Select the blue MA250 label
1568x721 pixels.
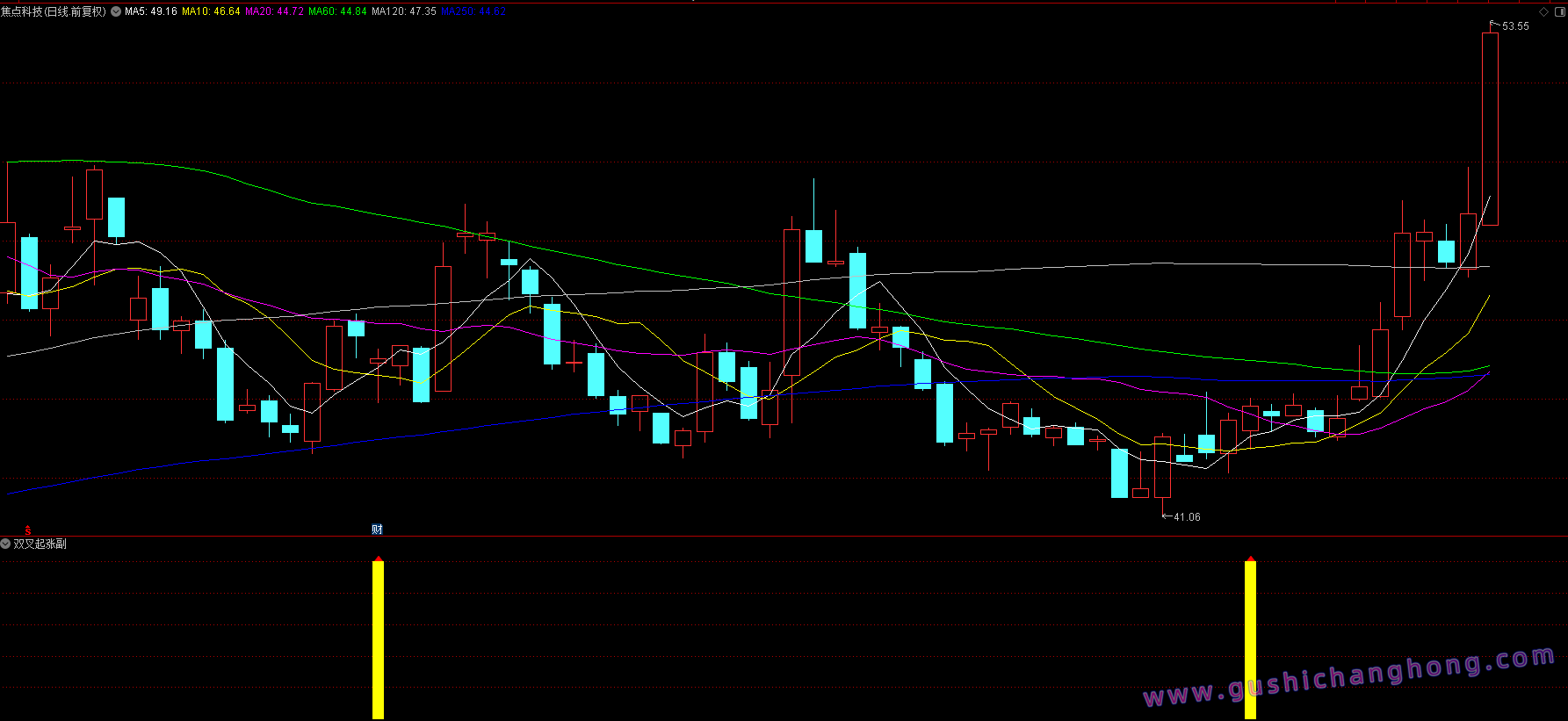(473, 11)
